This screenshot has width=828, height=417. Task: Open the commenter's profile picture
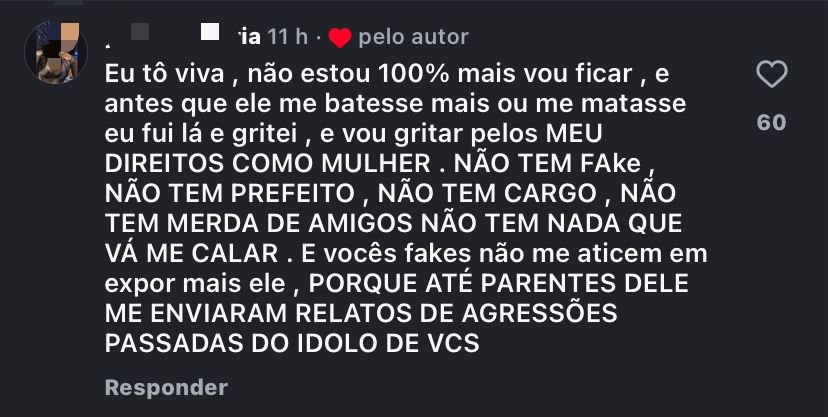pos(56,52)
